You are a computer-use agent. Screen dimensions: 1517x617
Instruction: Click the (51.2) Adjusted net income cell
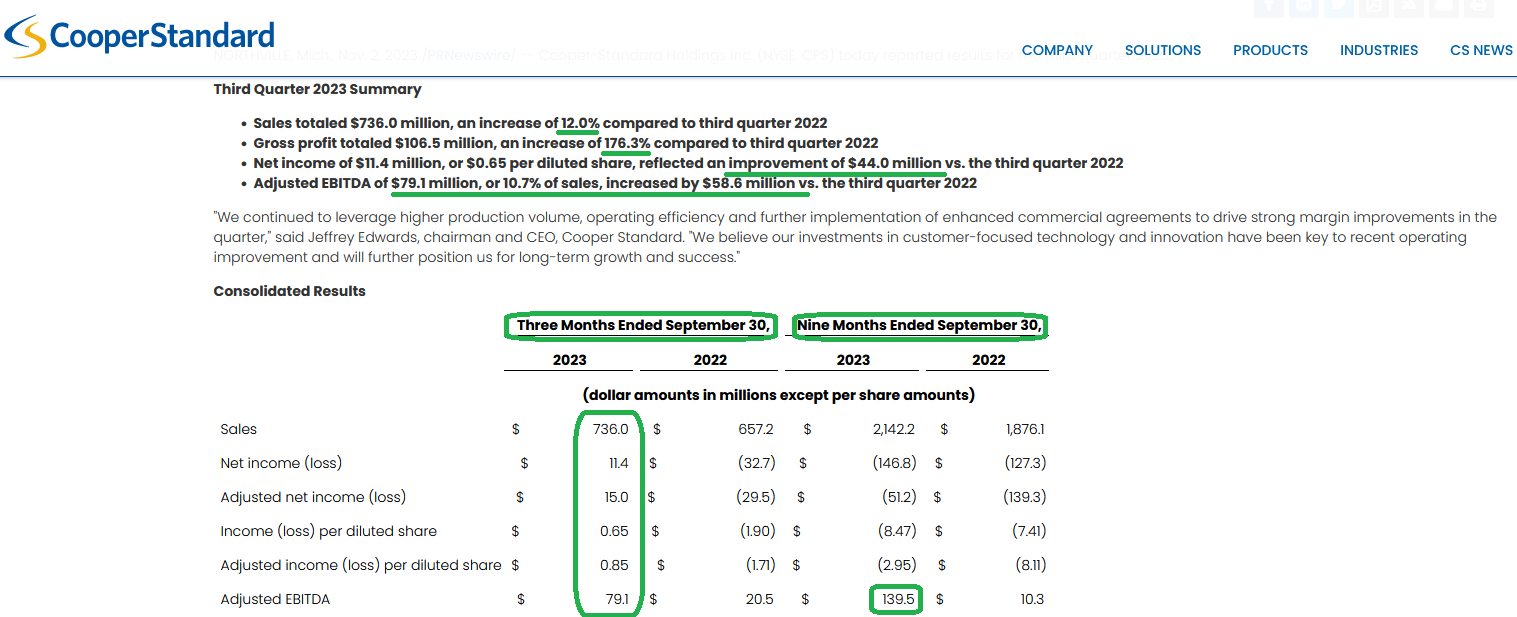tap(898, 497)
